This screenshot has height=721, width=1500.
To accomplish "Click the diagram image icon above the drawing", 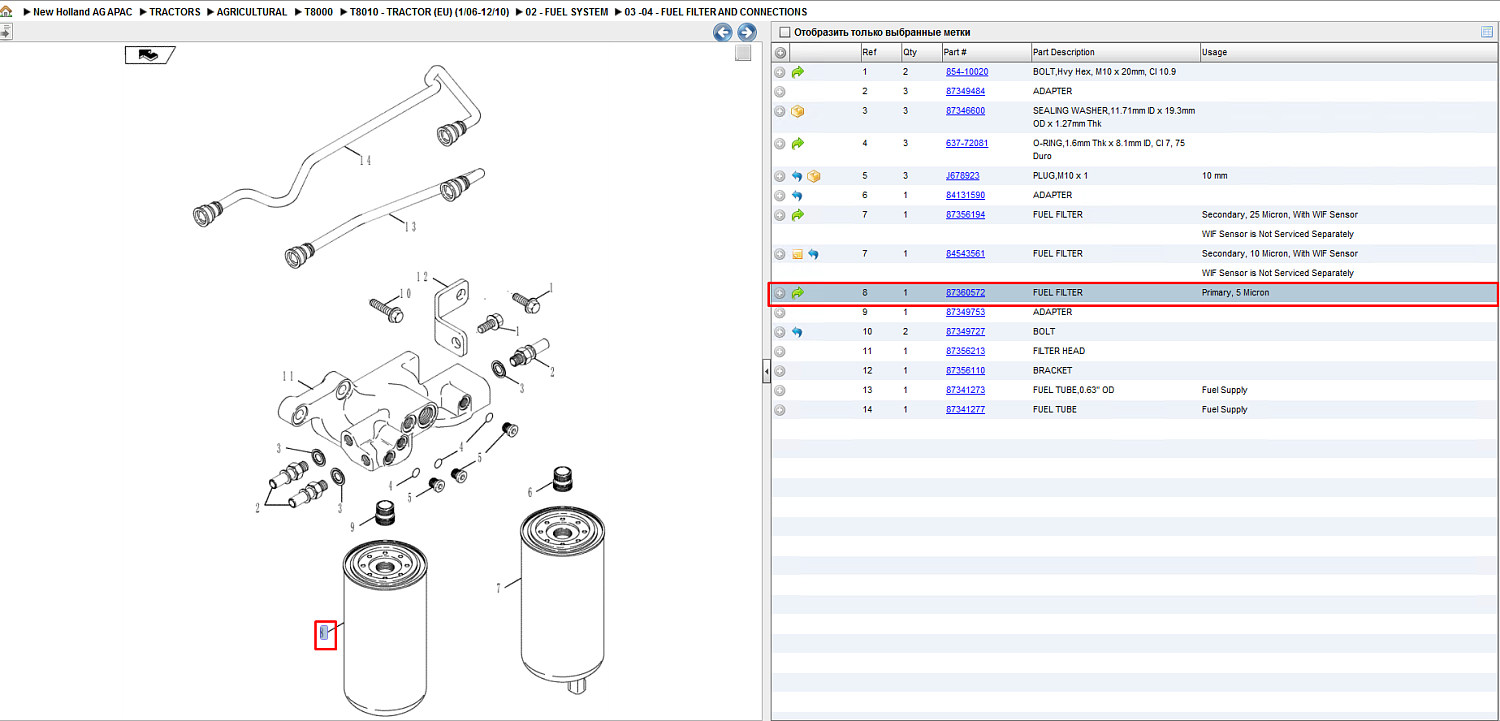I will [149, 55].
